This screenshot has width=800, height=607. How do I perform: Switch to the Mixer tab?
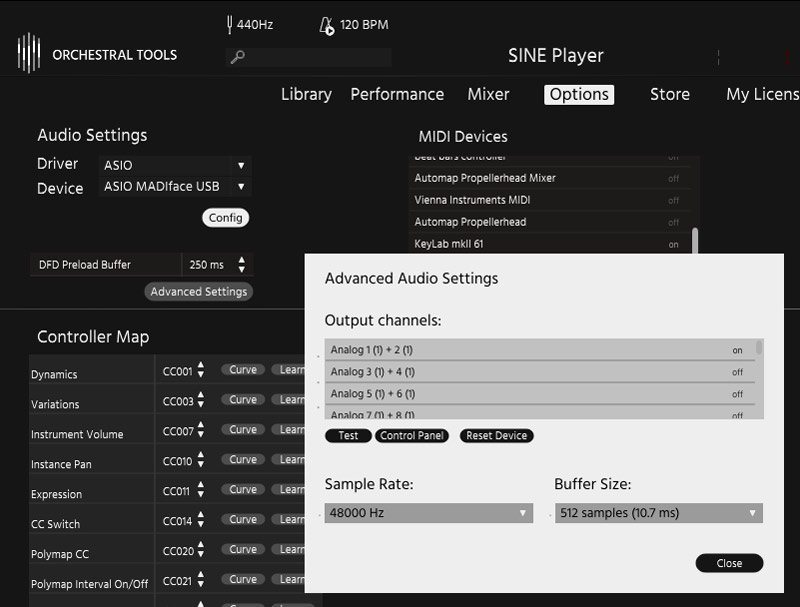click(x=488, y=94)
